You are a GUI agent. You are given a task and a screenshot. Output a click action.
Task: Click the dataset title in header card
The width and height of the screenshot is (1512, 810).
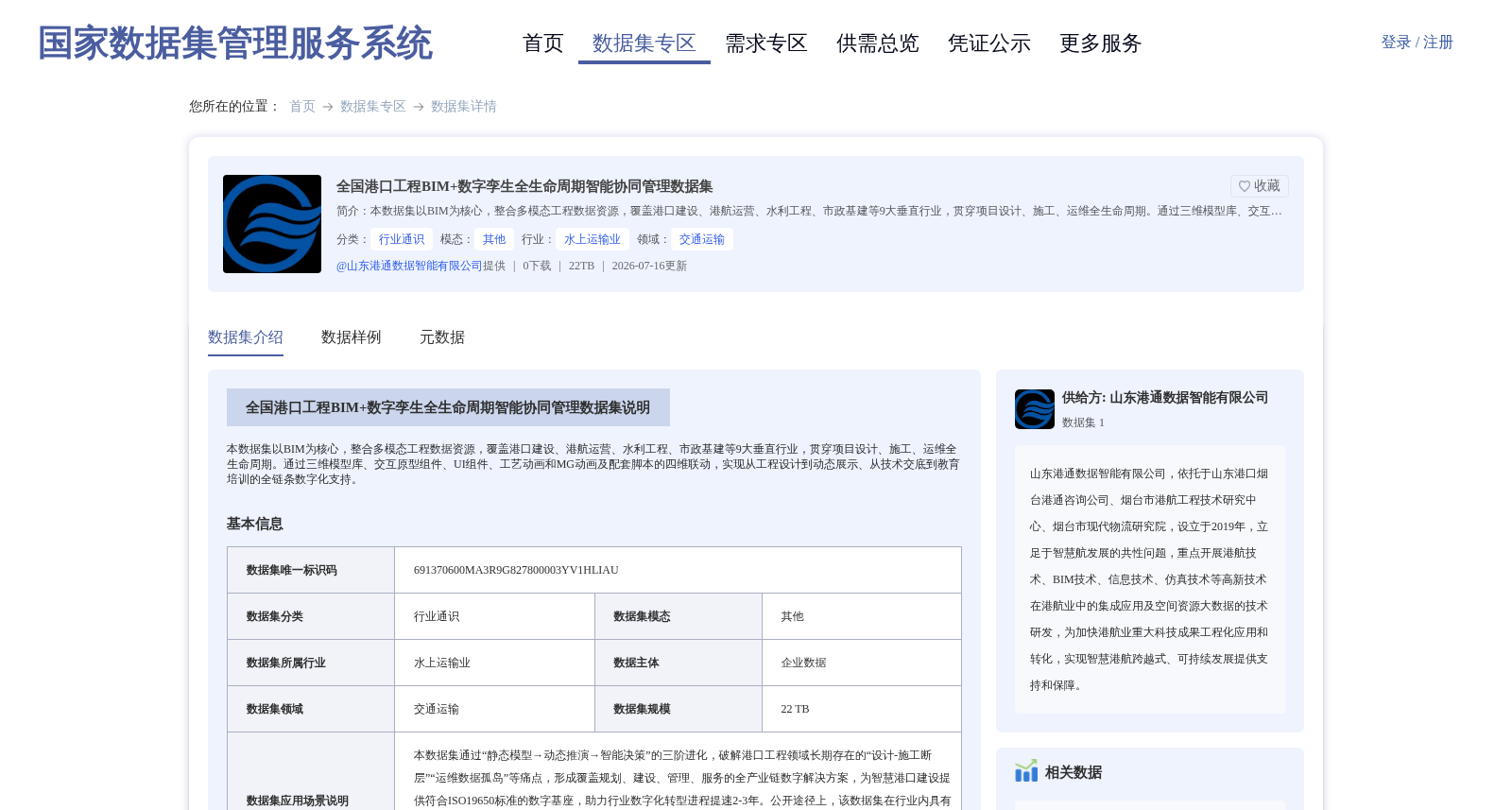click(x=524, y=186)
